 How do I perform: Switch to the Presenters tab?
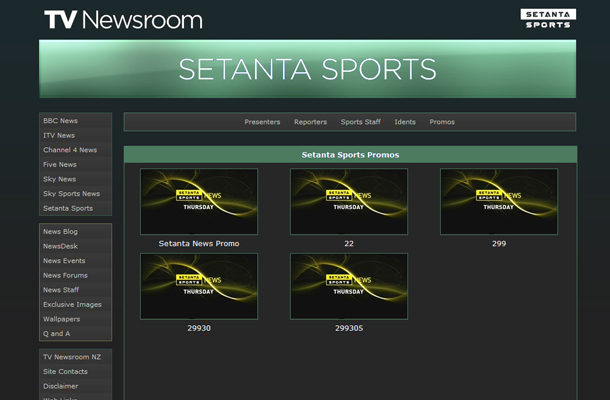click(262, 122)
